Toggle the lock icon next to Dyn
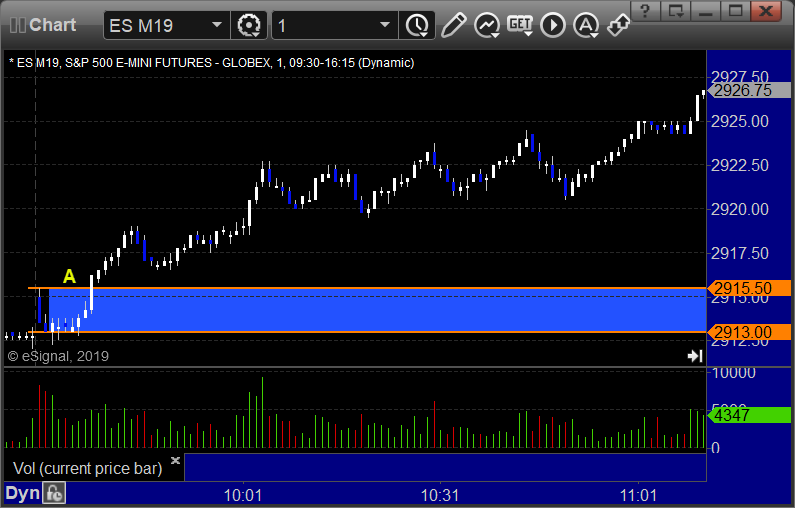 [55, 493]
